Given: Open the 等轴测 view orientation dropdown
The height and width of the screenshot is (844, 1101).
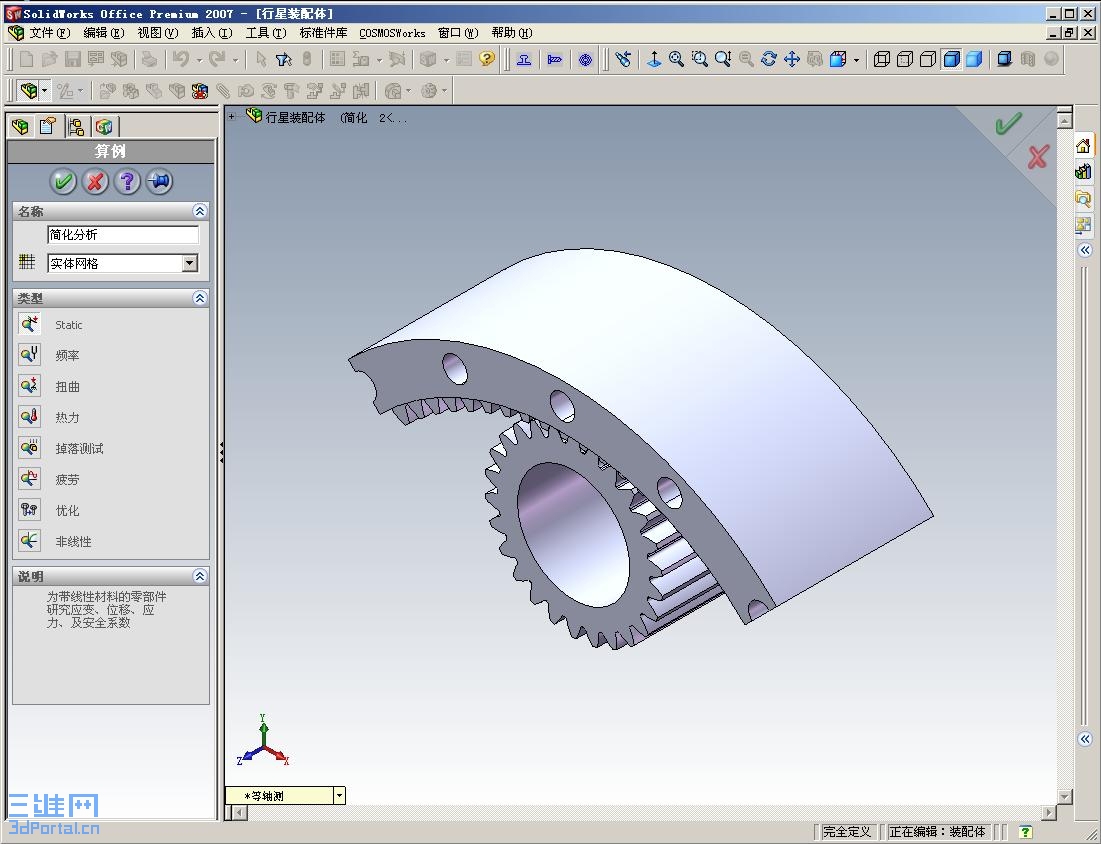Looking at the screenshot, I should 339,796.
